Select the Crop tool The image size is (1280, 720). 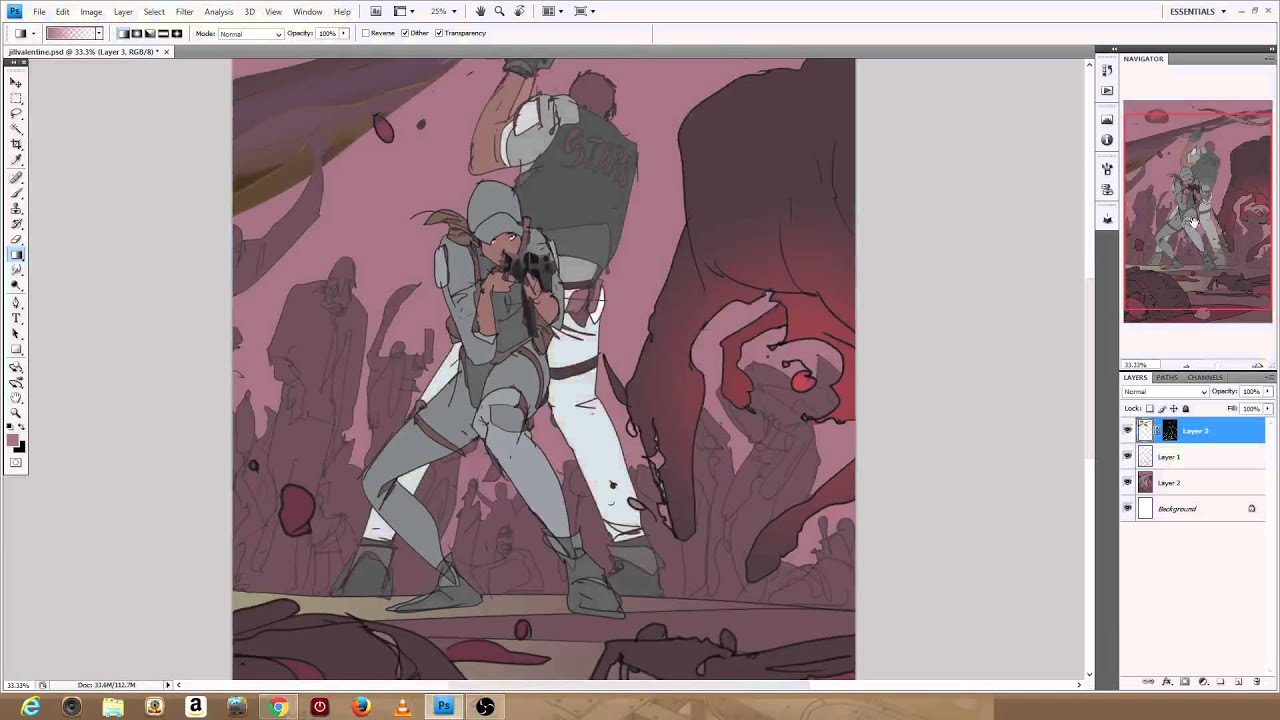(16, 145)
